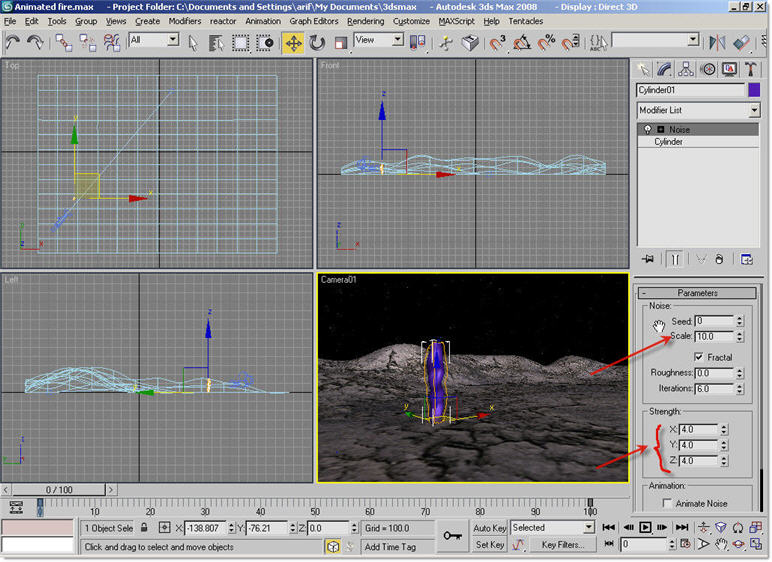Screen dimensions: 772x562
Task: Expand the Noise modifier sub-objects
Action: [x=660, y=130]
